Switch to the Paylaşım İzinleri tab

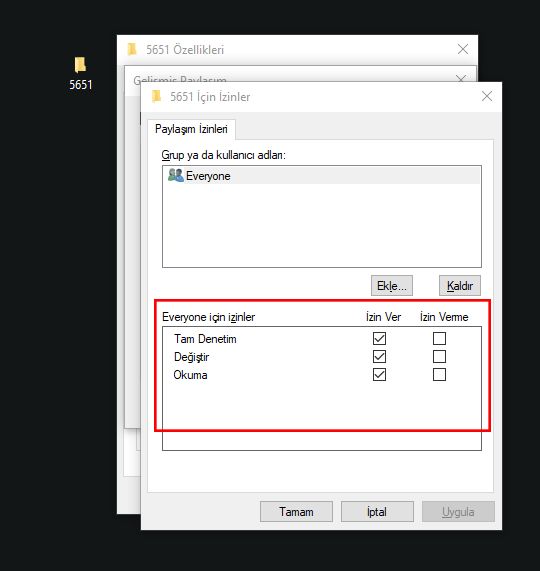191,129
